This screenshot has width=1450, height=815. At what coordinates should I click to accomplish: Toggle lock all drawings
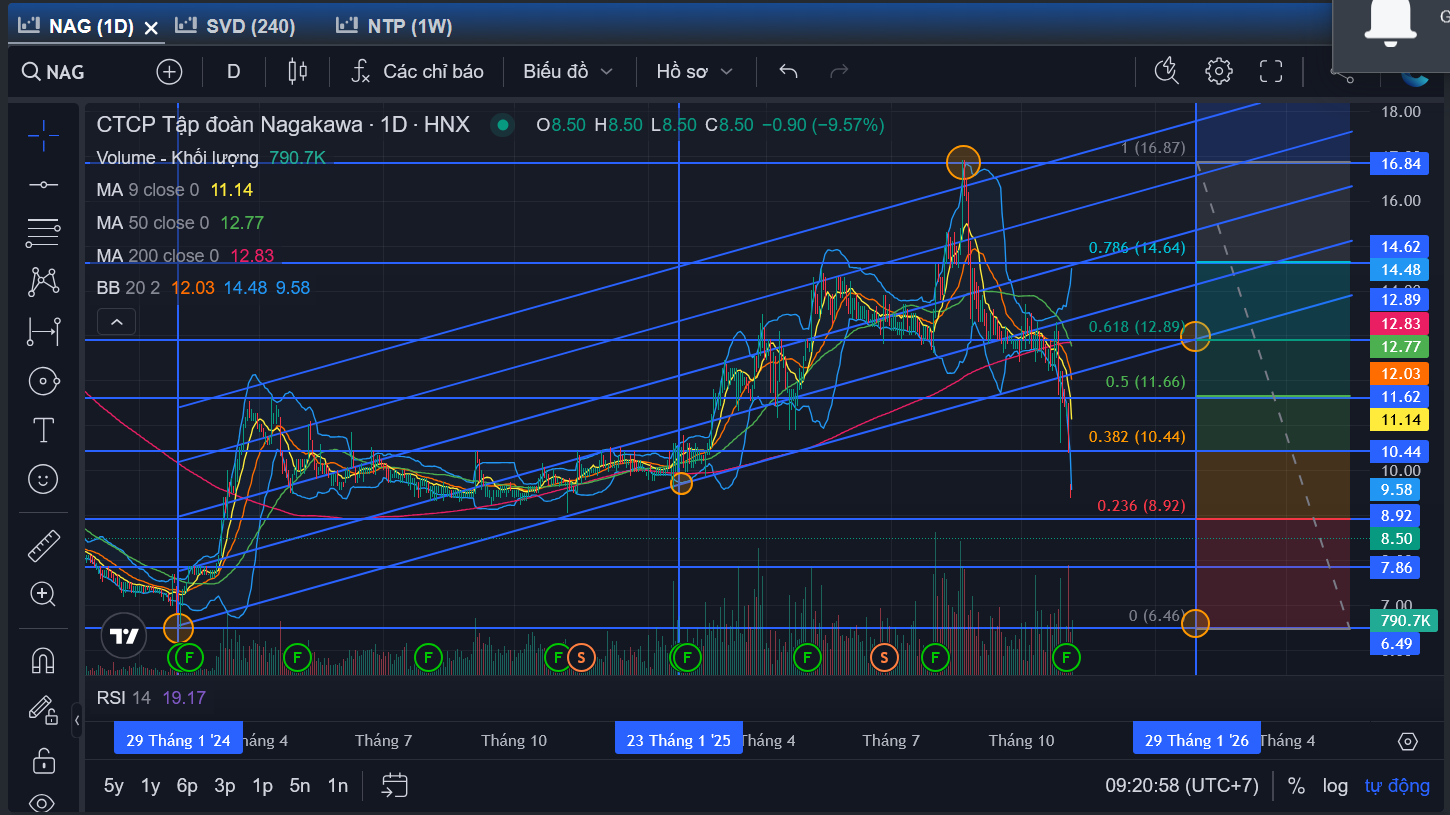click(x=43, y=760)
